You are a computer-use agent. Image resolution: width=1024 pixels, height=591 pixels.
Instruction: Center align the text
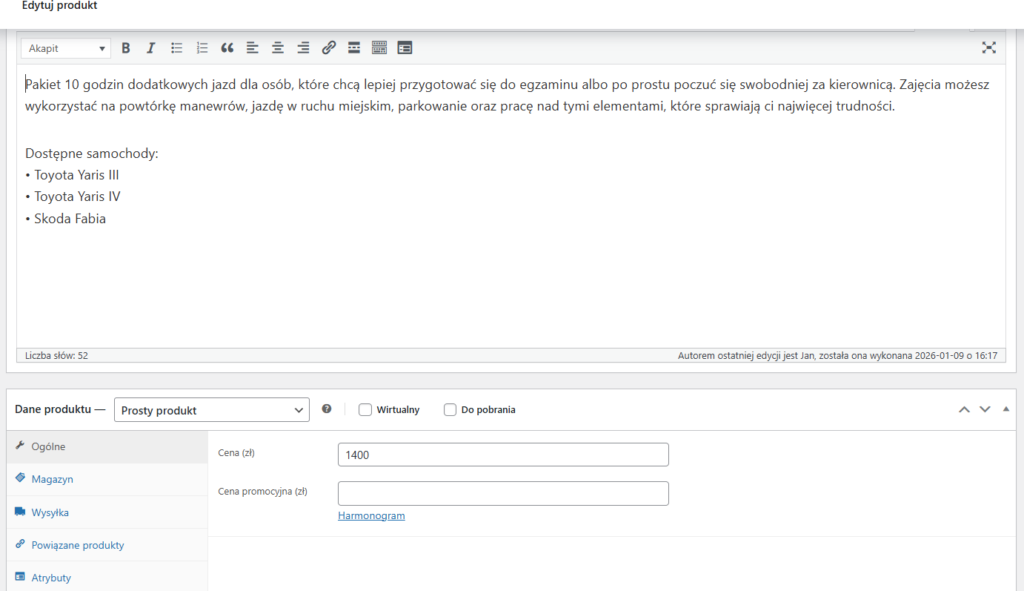277,48
